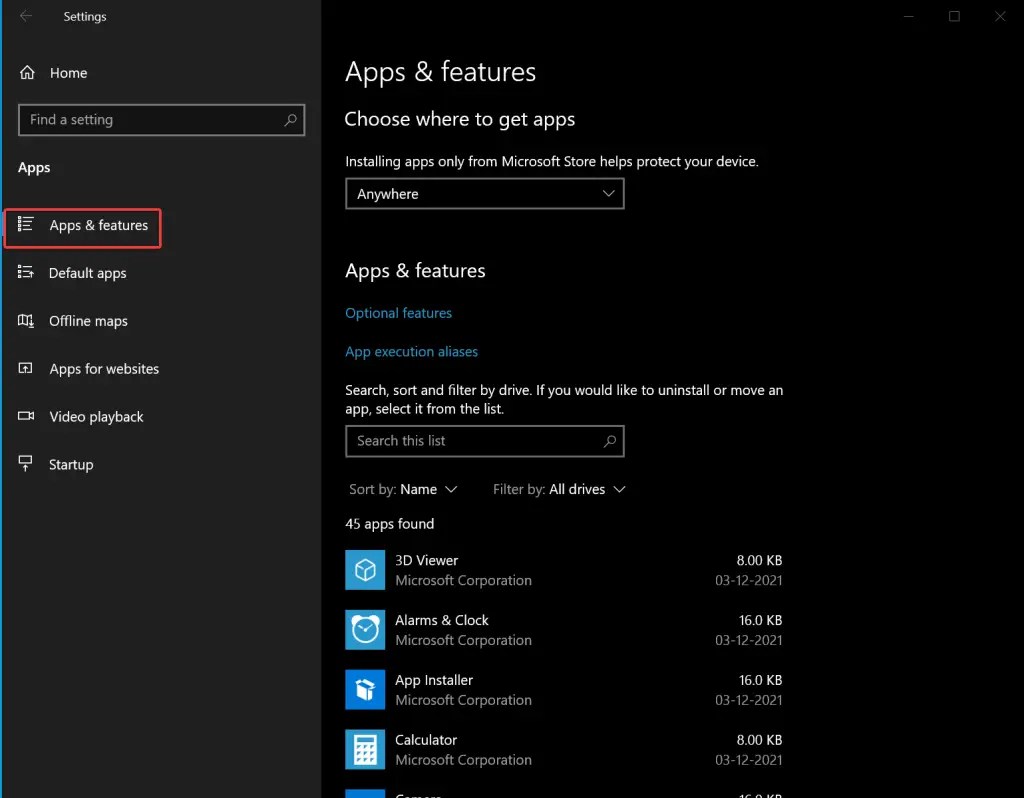The width and height of the screenshot is (1024, 798).
Task: Click the Alarms & Clock app icon
Action: 365,630
